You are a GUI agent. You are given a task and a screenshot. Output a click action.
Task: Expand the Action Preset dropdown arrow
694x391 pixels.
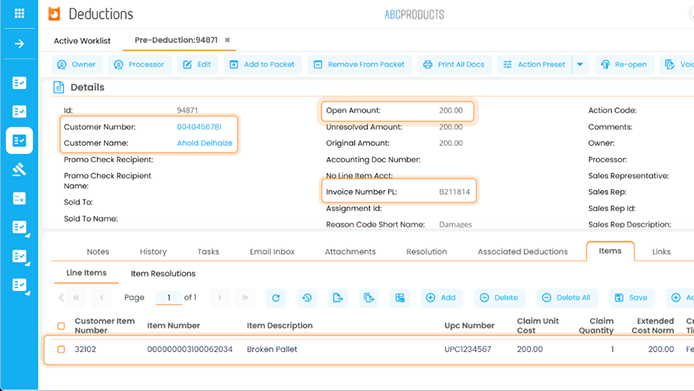click(580, 64)
